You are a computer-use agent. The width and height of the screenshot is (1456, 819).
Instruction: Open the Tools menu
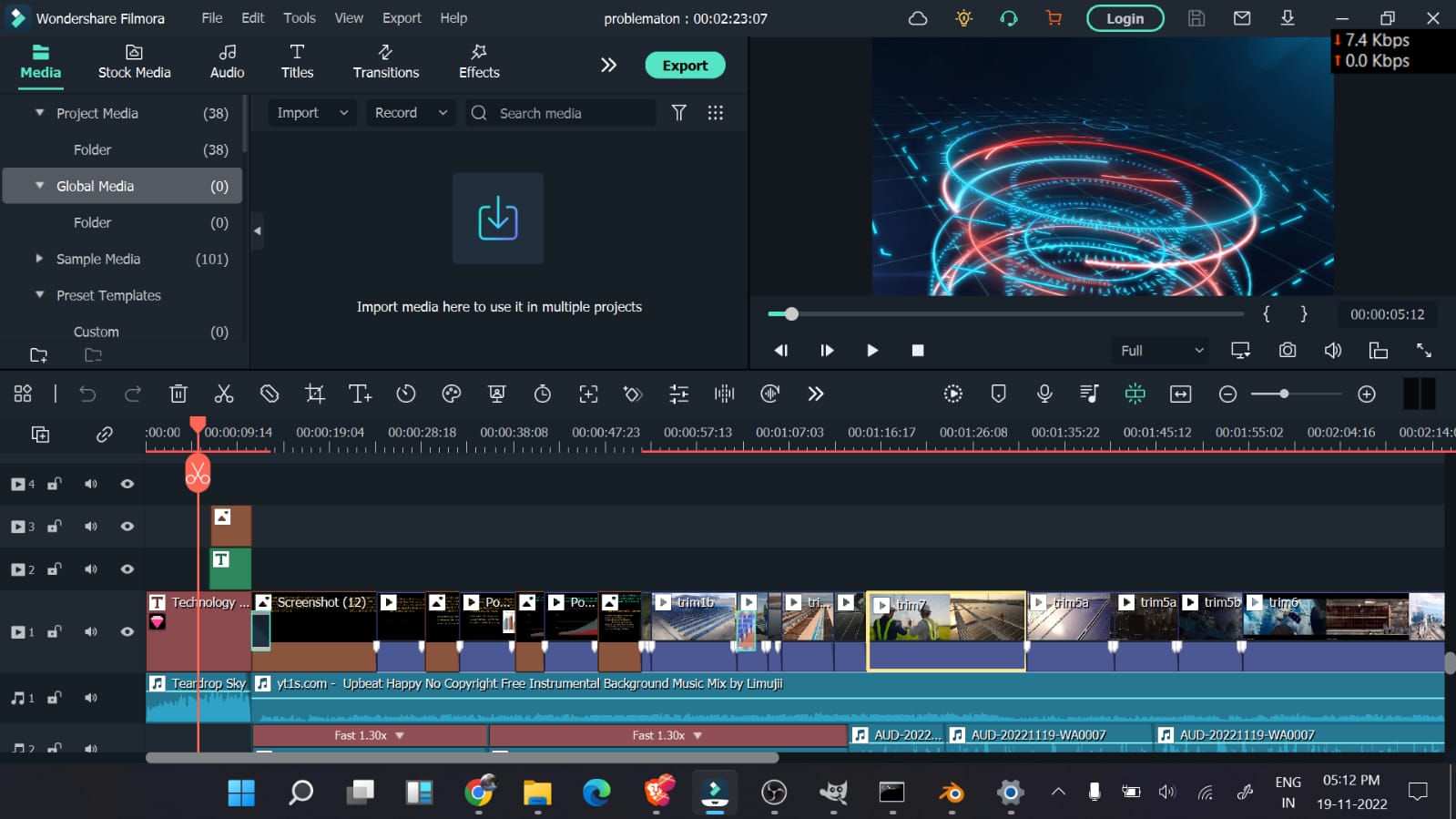click(x=300, y=18)
